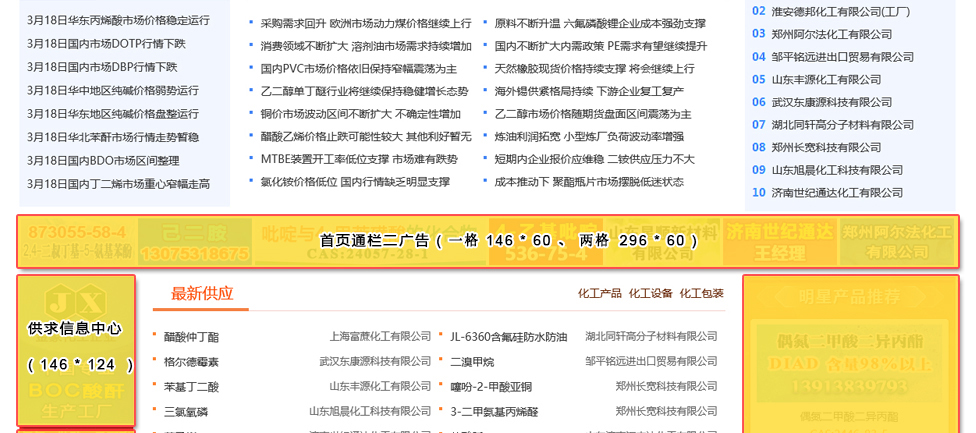The height and width of the screenshot is (433, 976).
Task: Open the 醋酸仲丁酯 supply listing
Action: (x=191, y=336)
